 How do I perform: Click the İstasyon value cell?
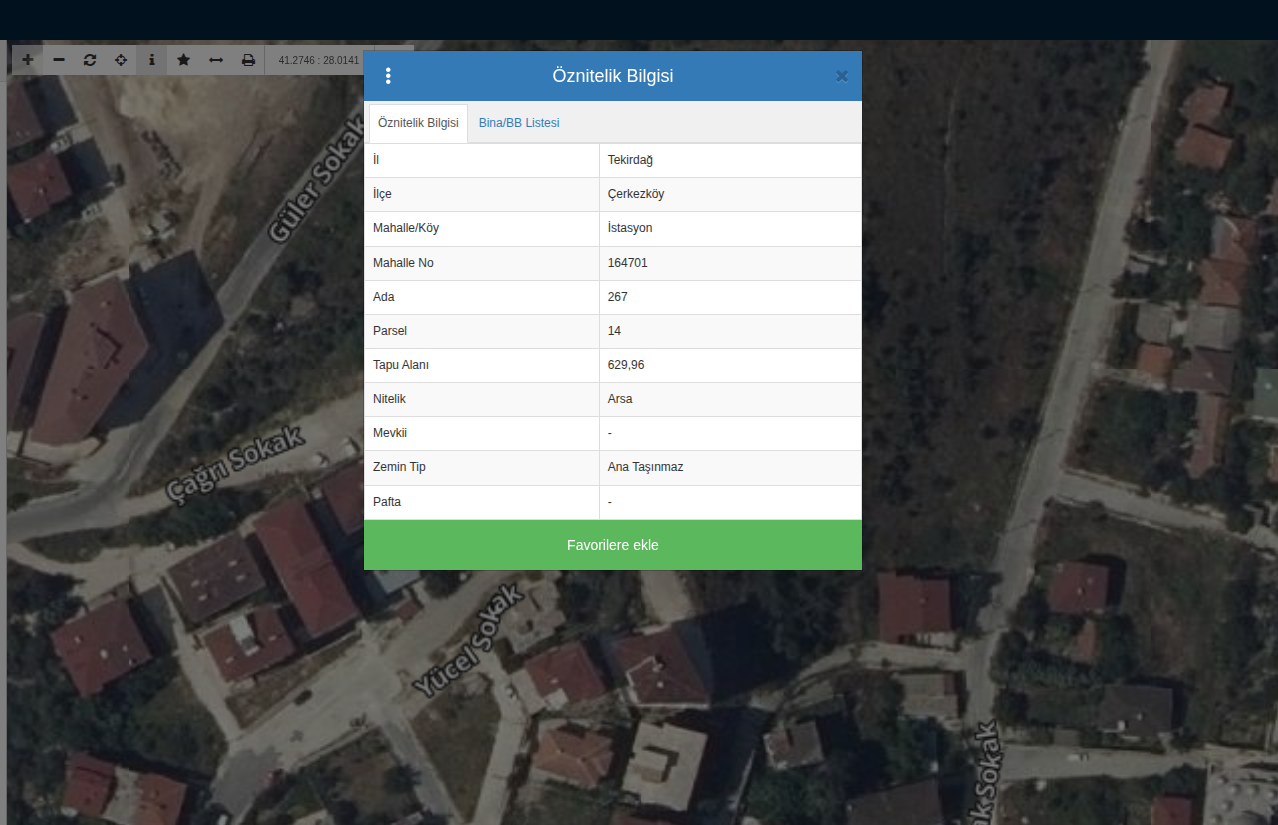click(x=730, y=228)
